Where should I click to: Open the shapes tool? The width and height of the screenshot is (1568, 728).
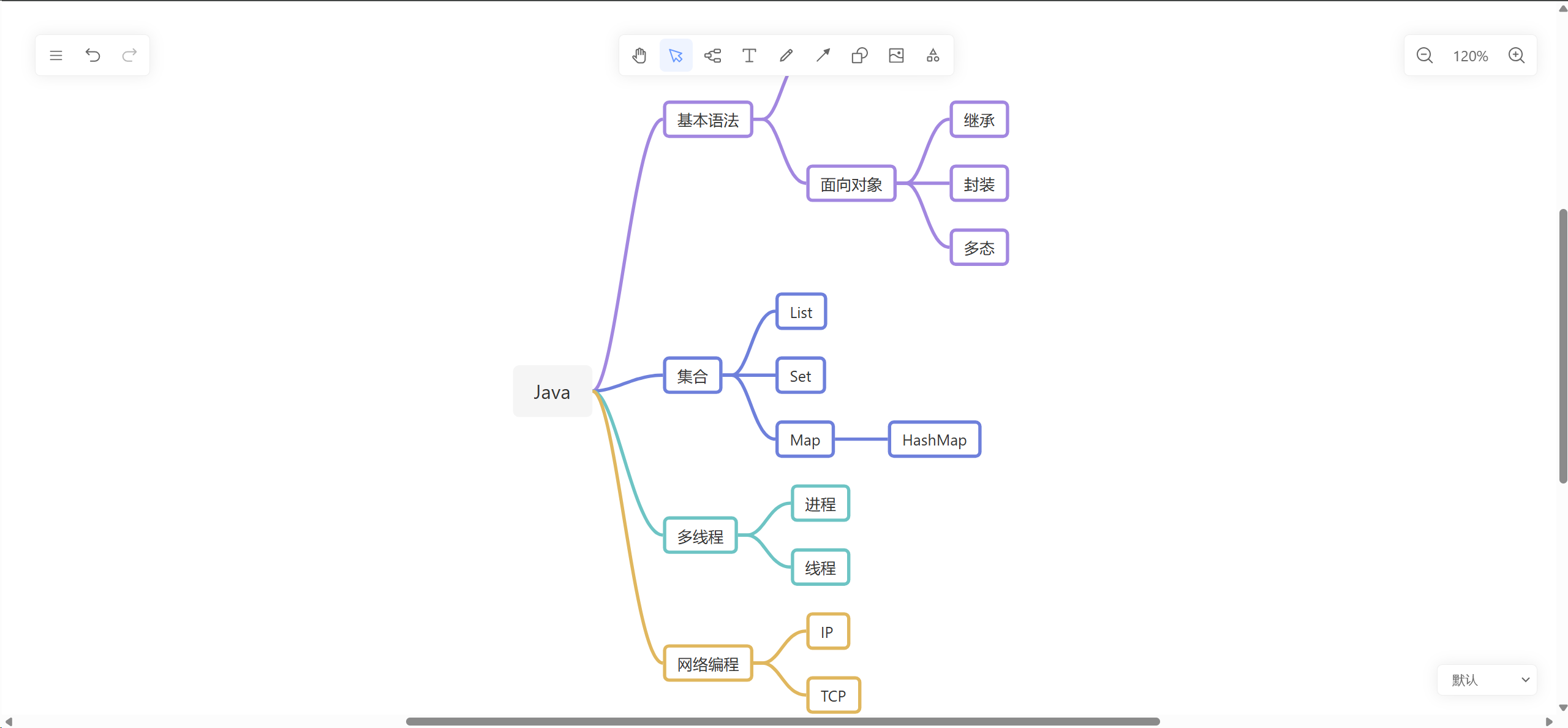click(x=859, y=56)
